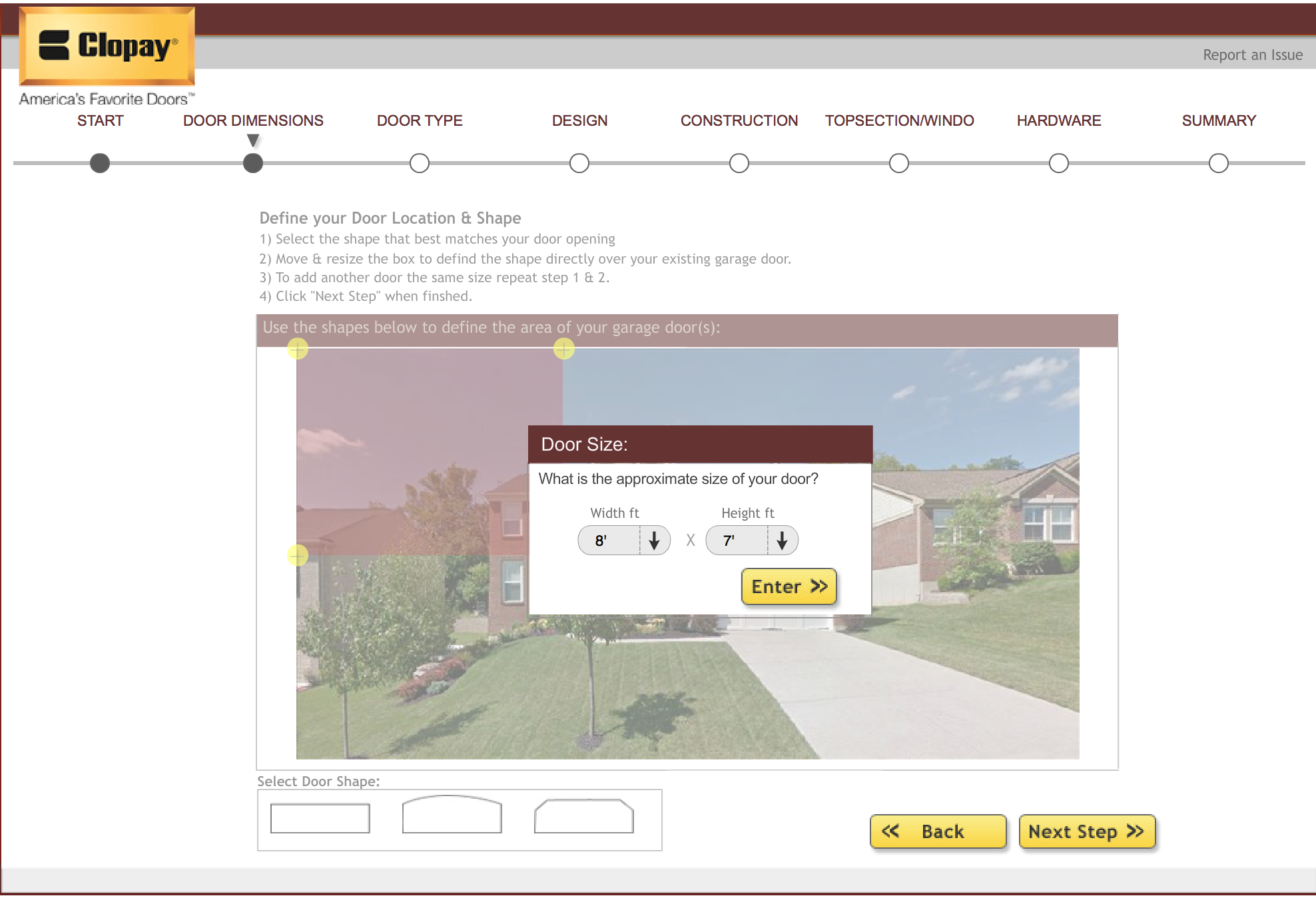The width and height of the screenshot is (1316, 900).
Task: Go to the START step
Action: point(101,120)
